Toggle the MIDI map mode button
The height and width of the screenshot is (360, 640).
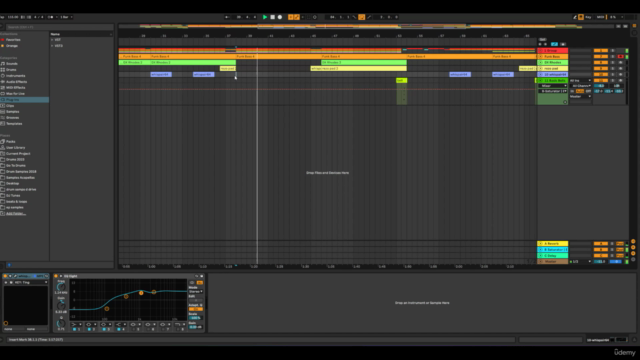pos(600,17)
